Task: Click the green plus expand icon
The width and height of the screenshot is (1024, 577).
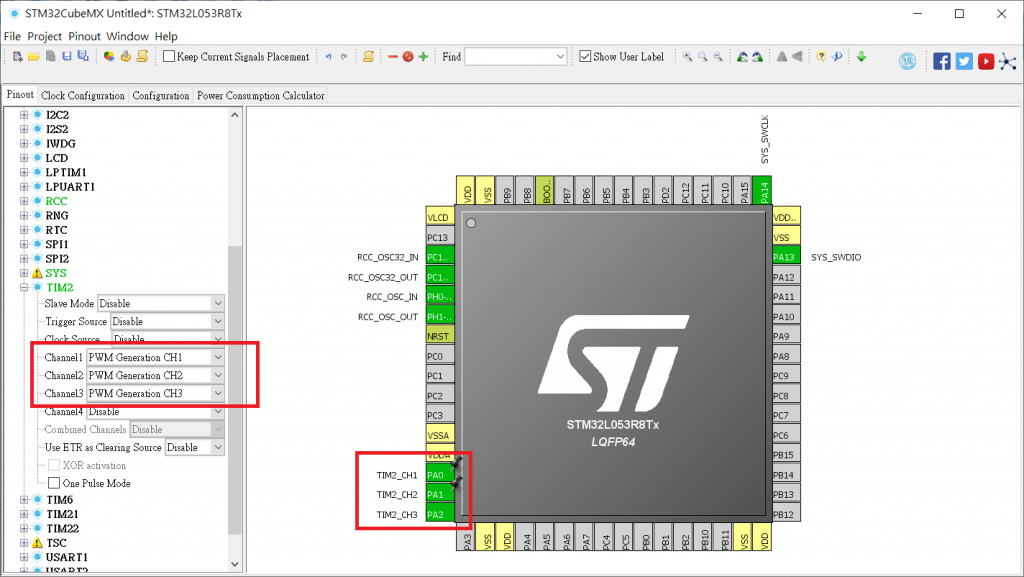Action: [423, 57]
